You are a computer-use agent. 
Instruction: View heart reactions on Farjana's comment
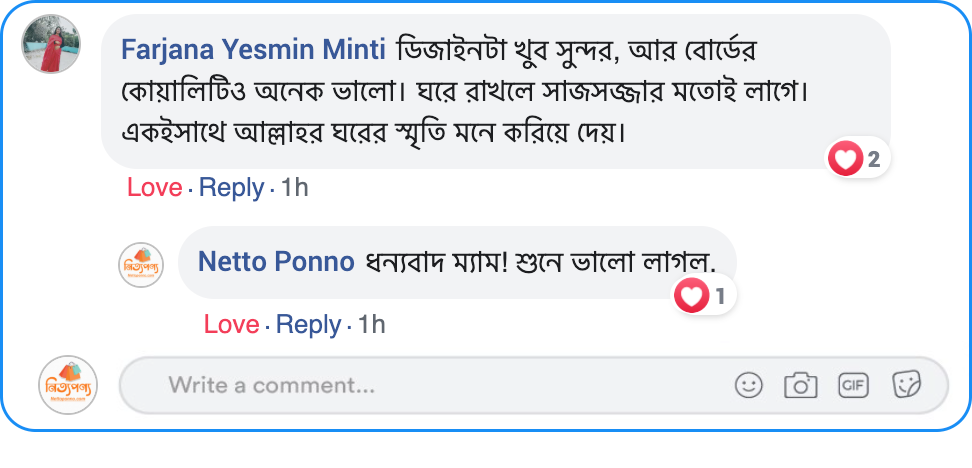tap(857, 158)
